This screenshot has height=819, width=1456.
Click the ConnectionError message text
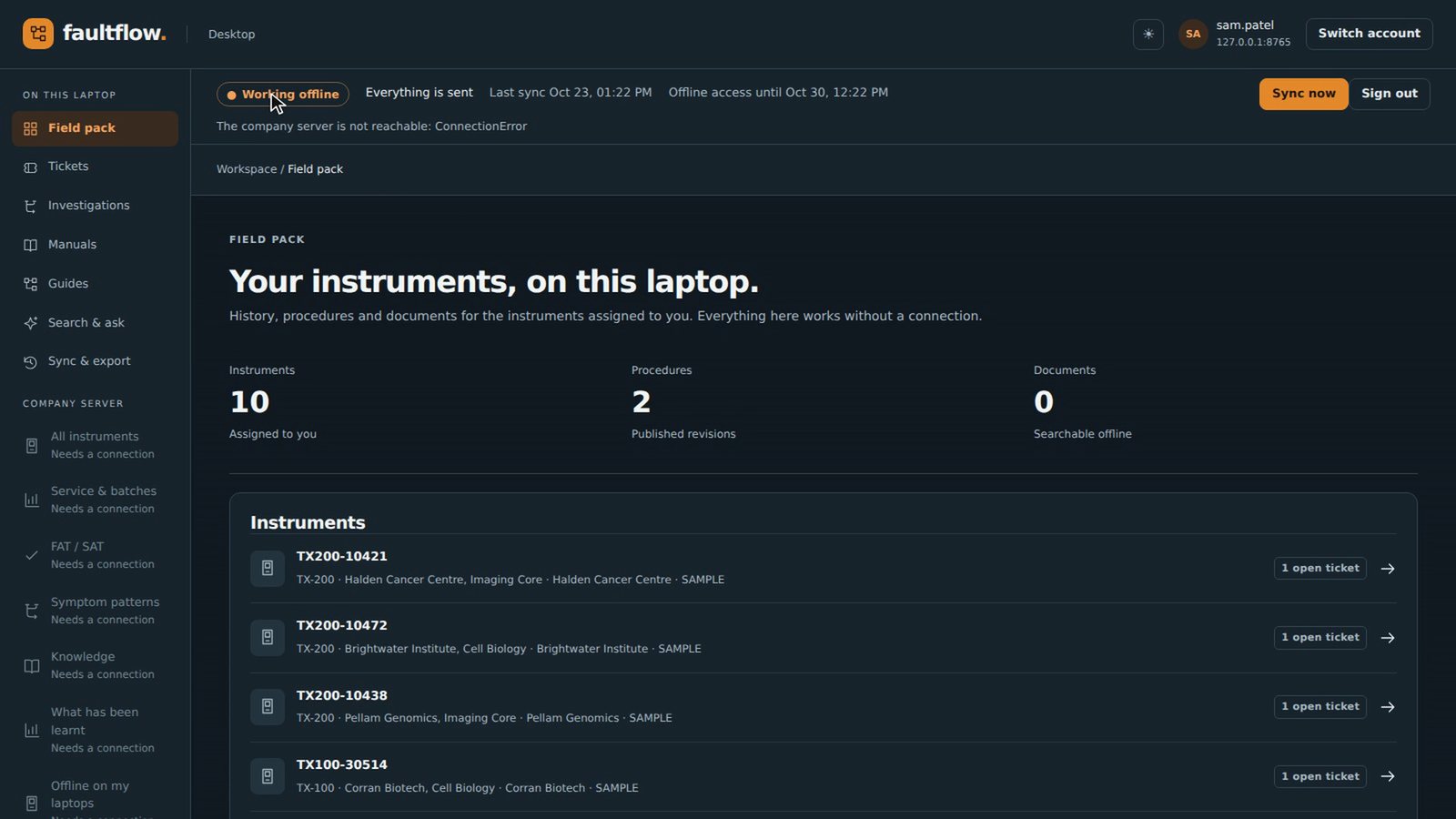[371, 126]
